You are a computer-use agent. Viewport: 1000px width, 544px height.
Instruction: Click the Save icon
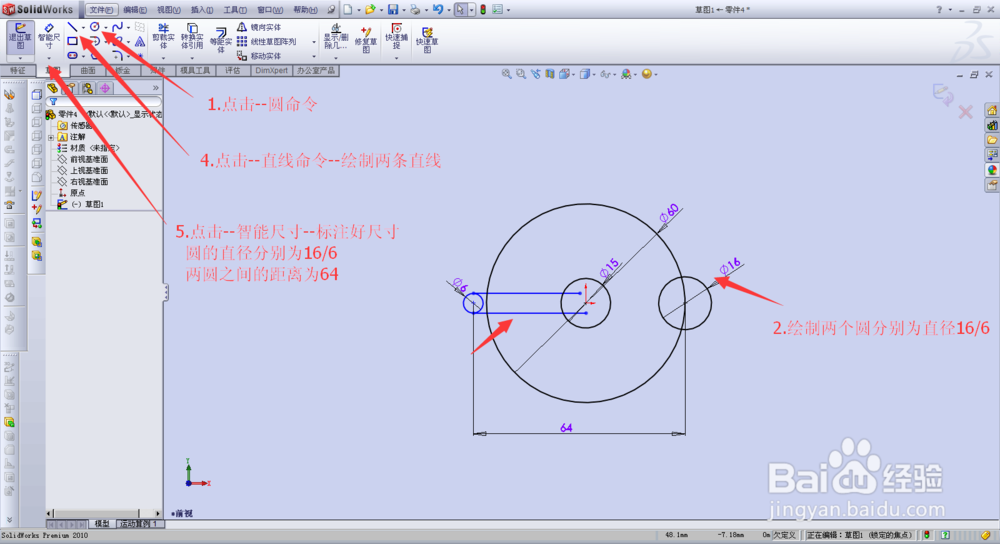(x=393, y=10)
